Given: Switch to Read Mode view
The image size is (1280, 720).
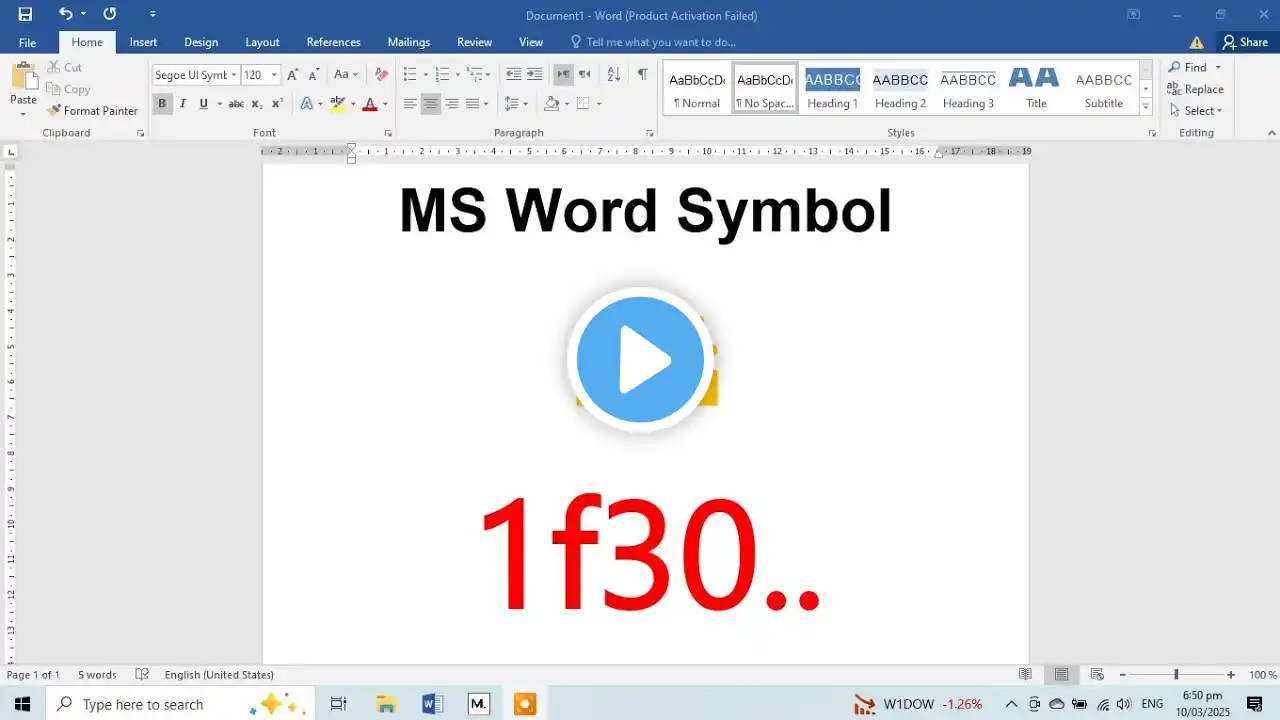Looking at the screenshot, I should coord(1025,675).
